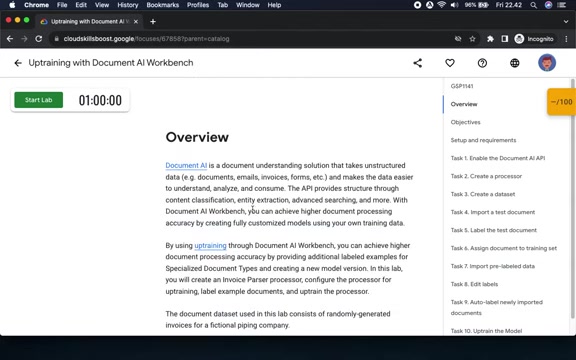Viewport: 576px width, 360px height.
Task: Go to Task 1 Enable Document AI API
Action: (498, 158)
